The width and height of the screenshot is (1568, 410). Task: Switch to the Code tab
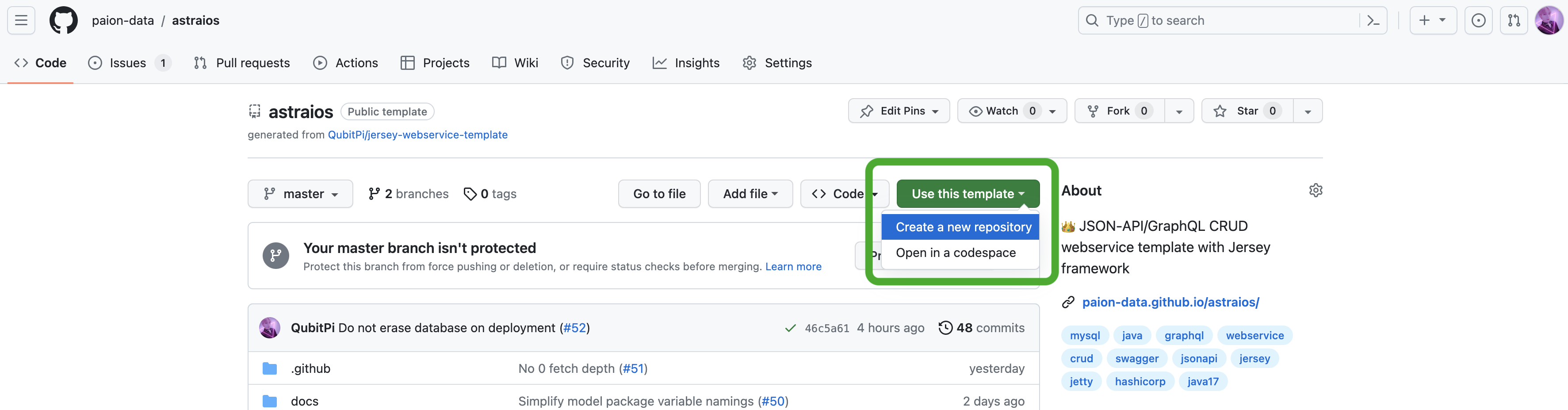pos(40,63)
